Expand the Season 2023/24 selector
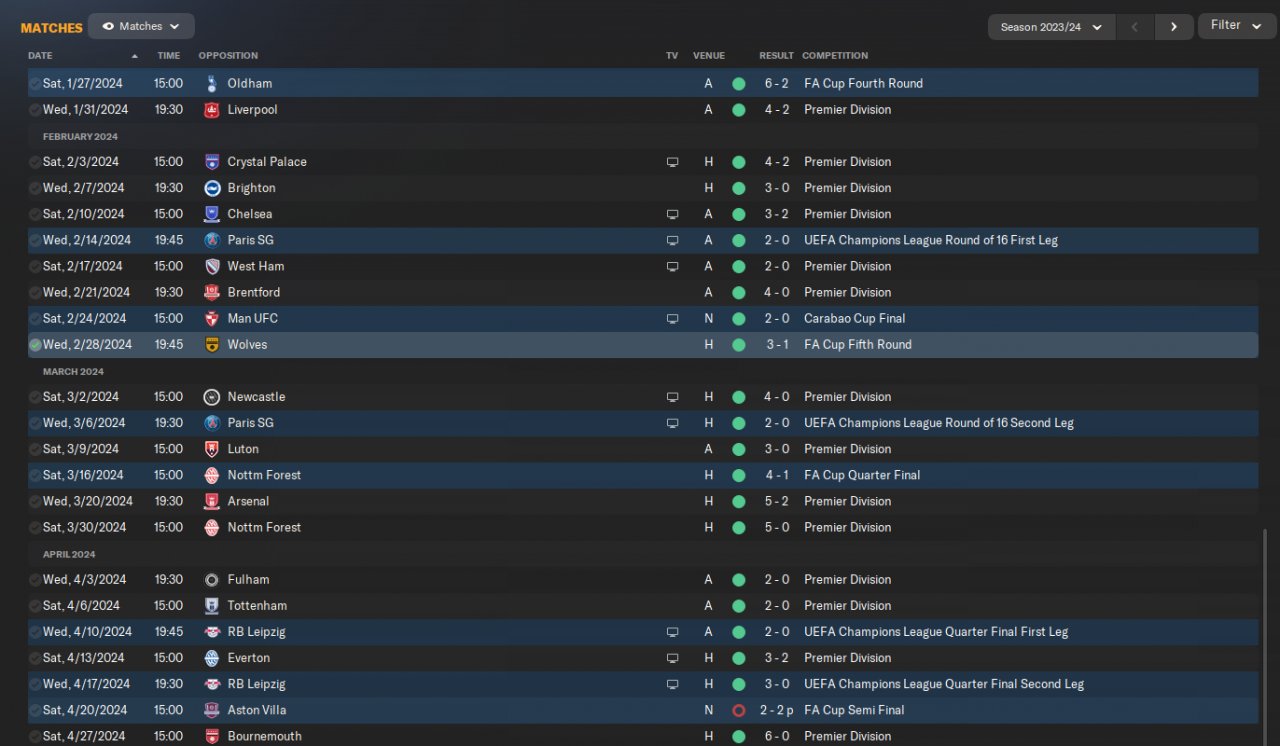Viewport: 1280px width, 746px height. pyautogui.click(x=1051, y=27)
